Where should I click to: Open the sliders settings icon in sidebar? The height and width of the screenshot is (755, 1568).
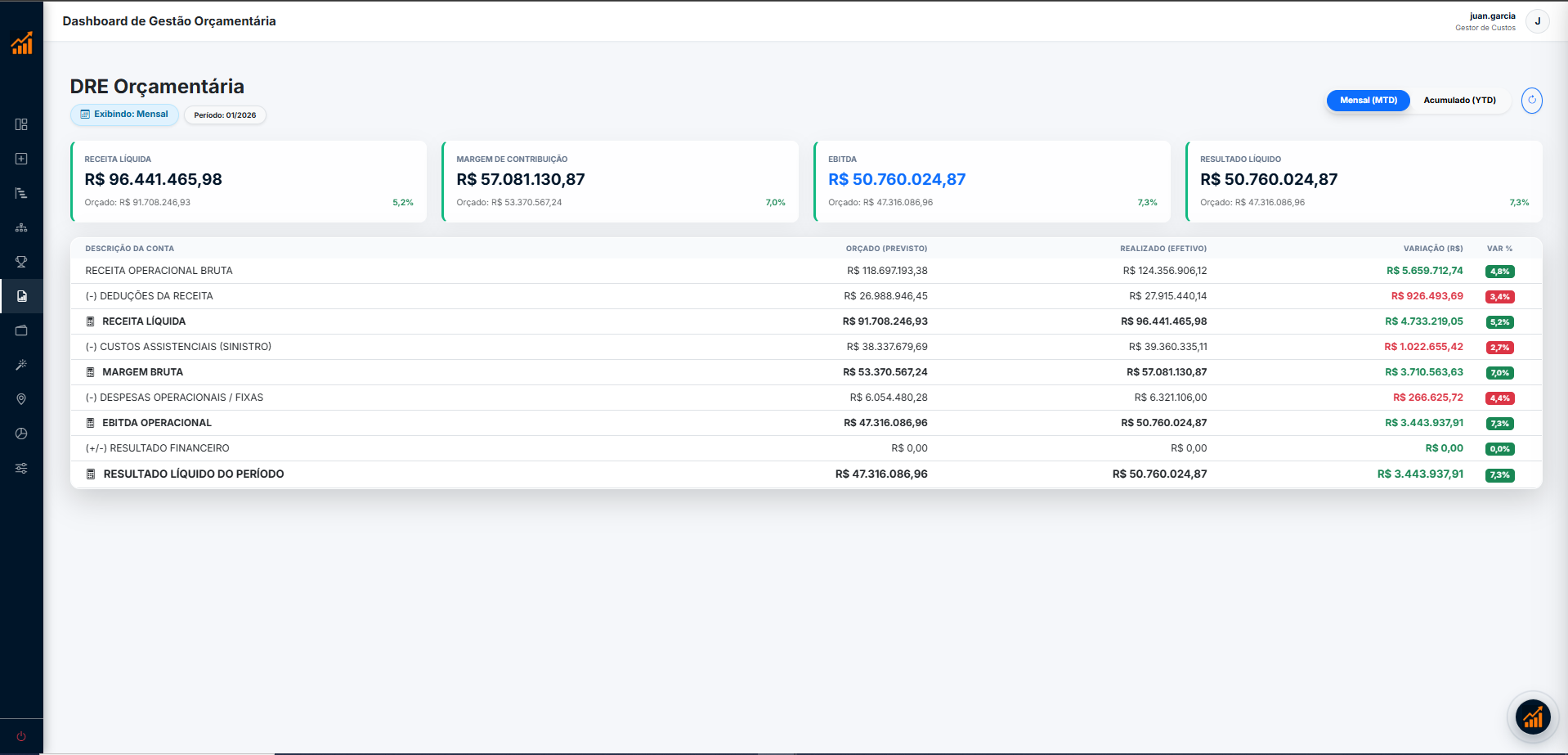(21, 468)
